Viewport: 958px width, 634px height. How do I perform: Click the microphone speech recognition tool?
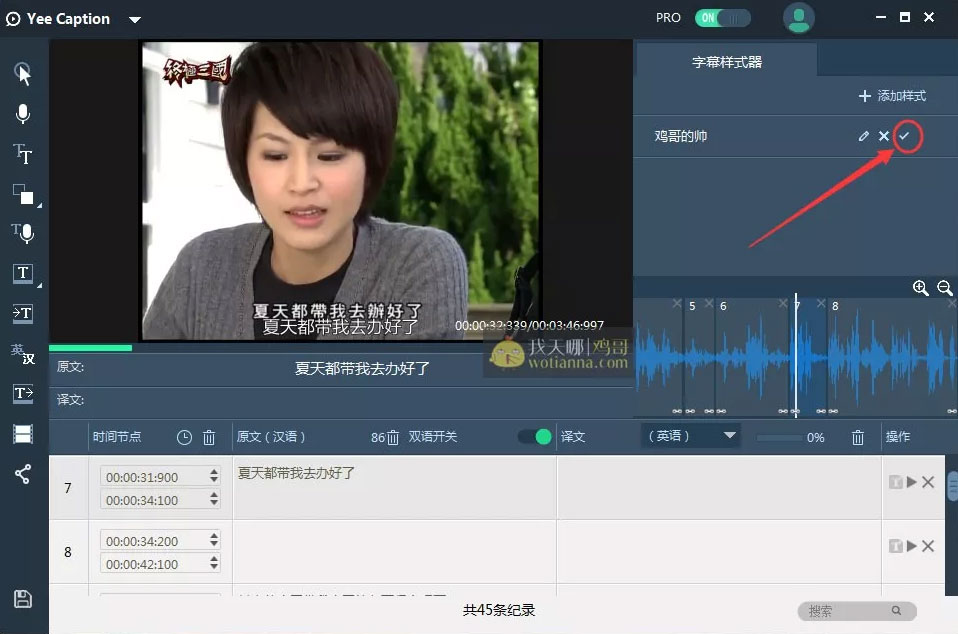[23, 114]
